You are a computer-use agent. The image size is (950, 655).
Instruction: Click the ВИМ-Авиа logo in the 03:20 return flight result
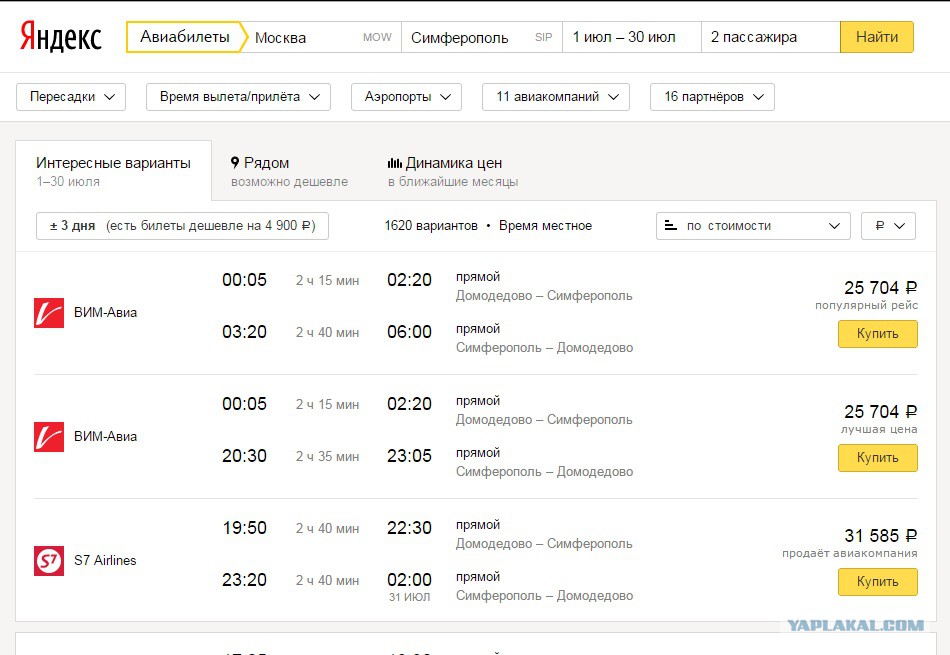click(49, 313)
